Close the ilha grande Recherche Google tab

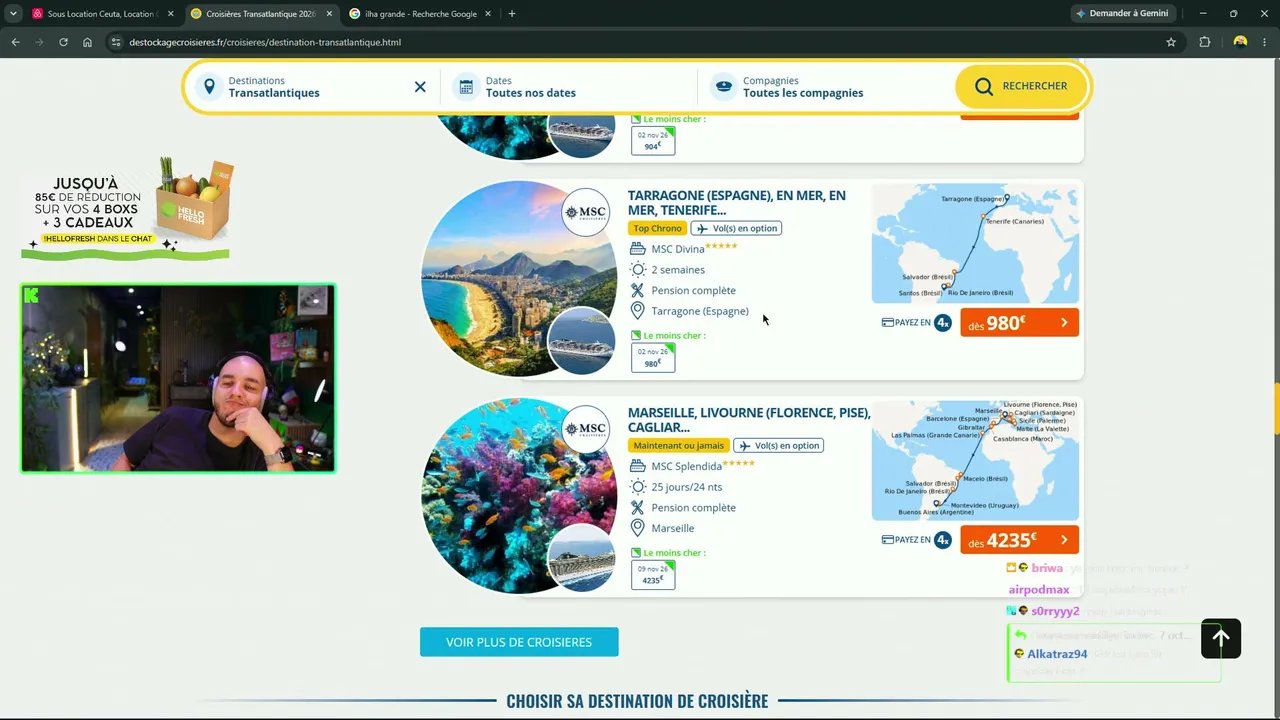click(x=489, y=14)
